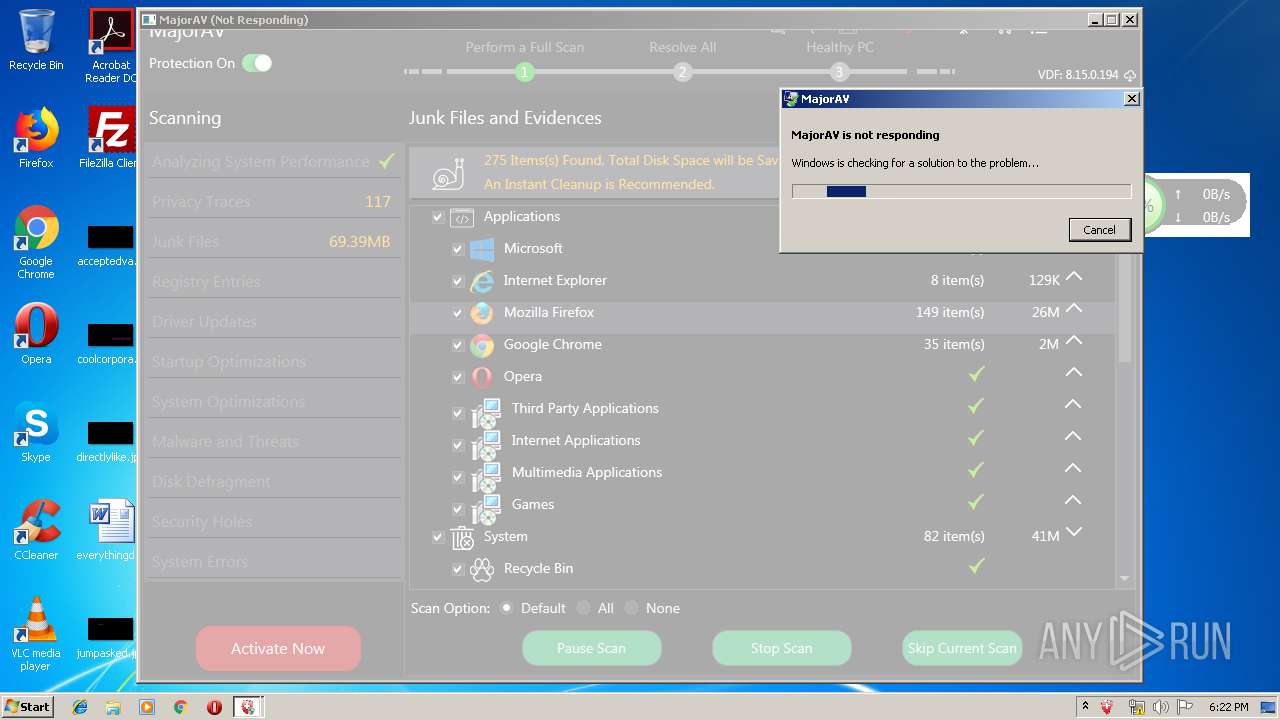Uncheck the Applications checkbox

(x=438, y=217)
